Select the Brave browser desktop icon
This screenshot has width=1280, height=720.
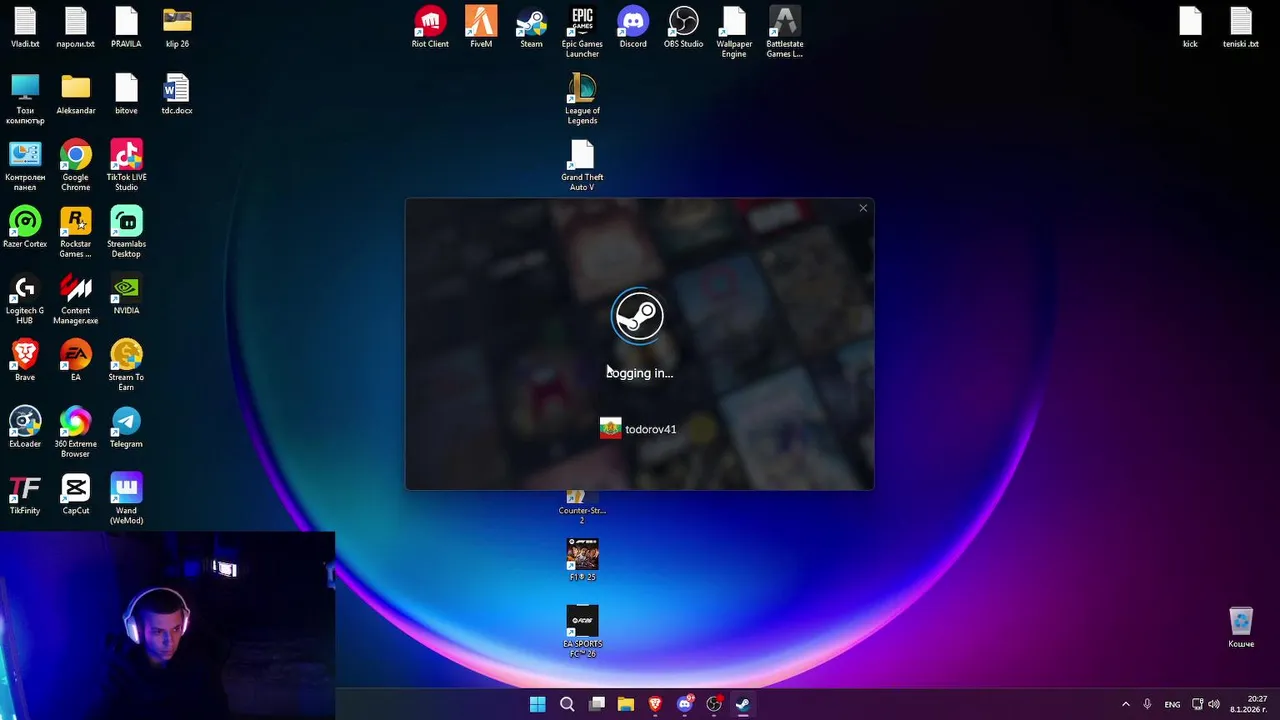click(x=25, y=360)
